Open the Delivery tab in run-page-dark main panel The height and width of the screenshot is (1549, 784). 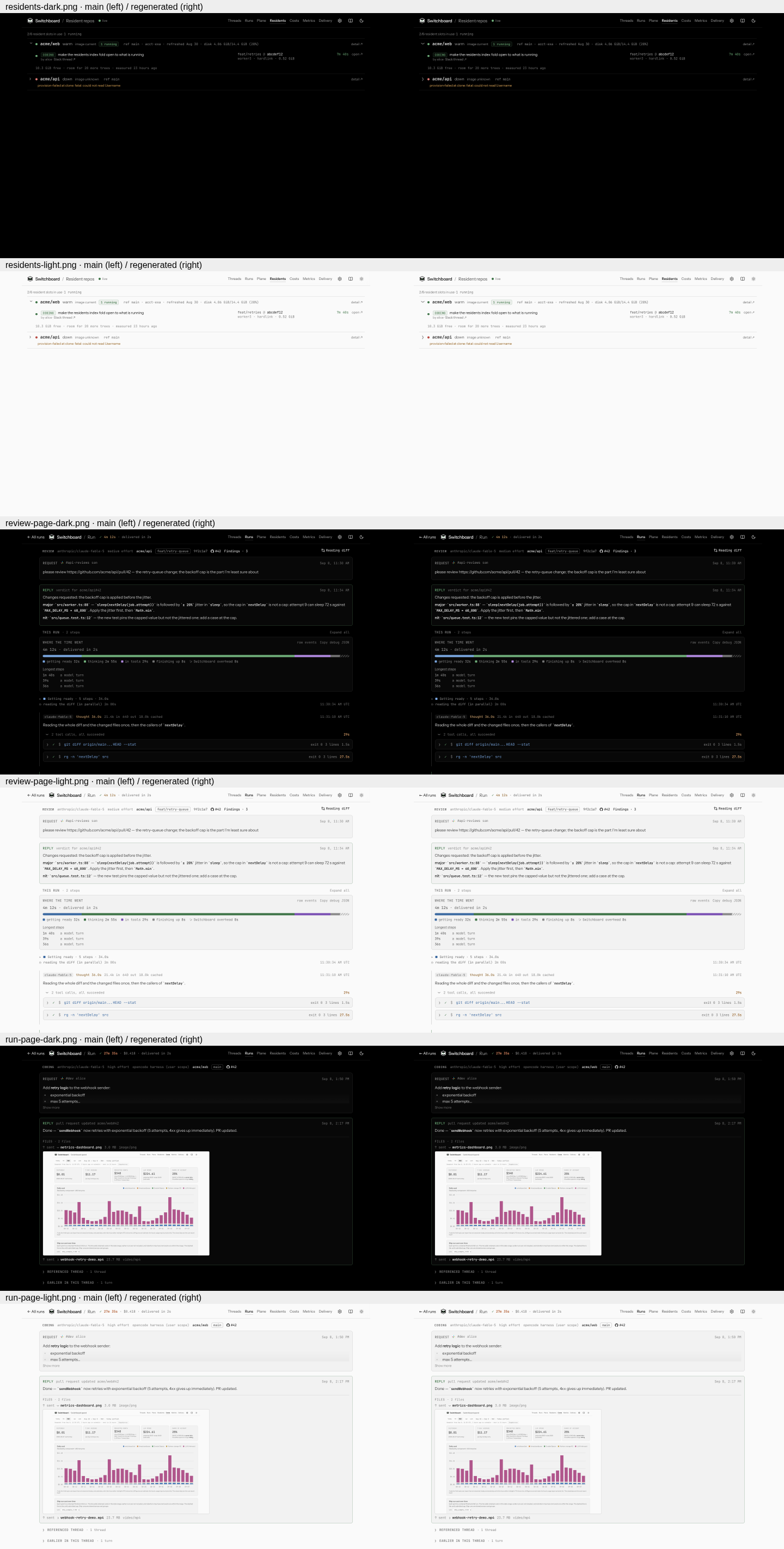tap(325, 1053)
